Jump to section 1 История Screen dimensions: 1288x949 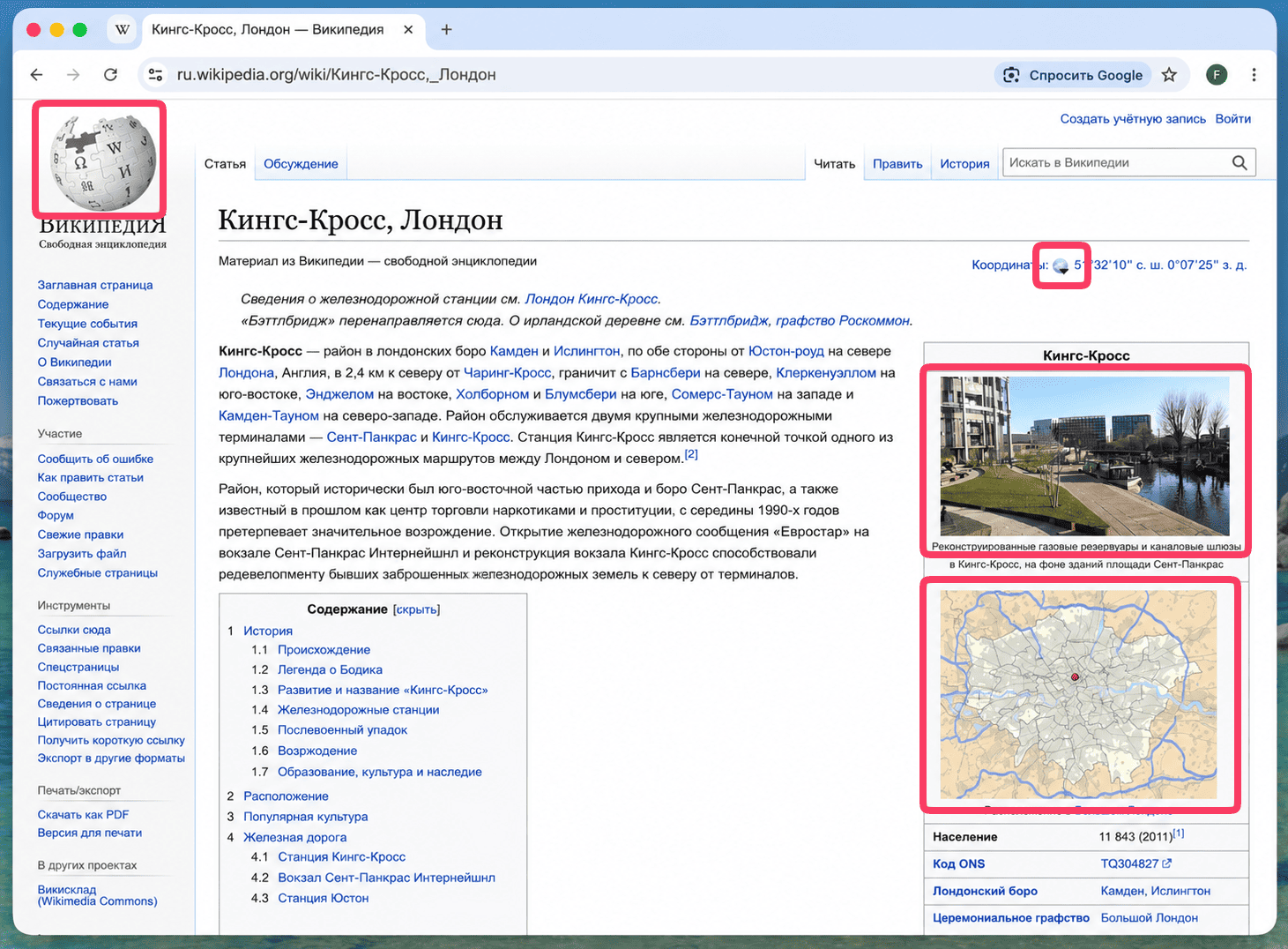pyautogui.click(x=268, y=631)
